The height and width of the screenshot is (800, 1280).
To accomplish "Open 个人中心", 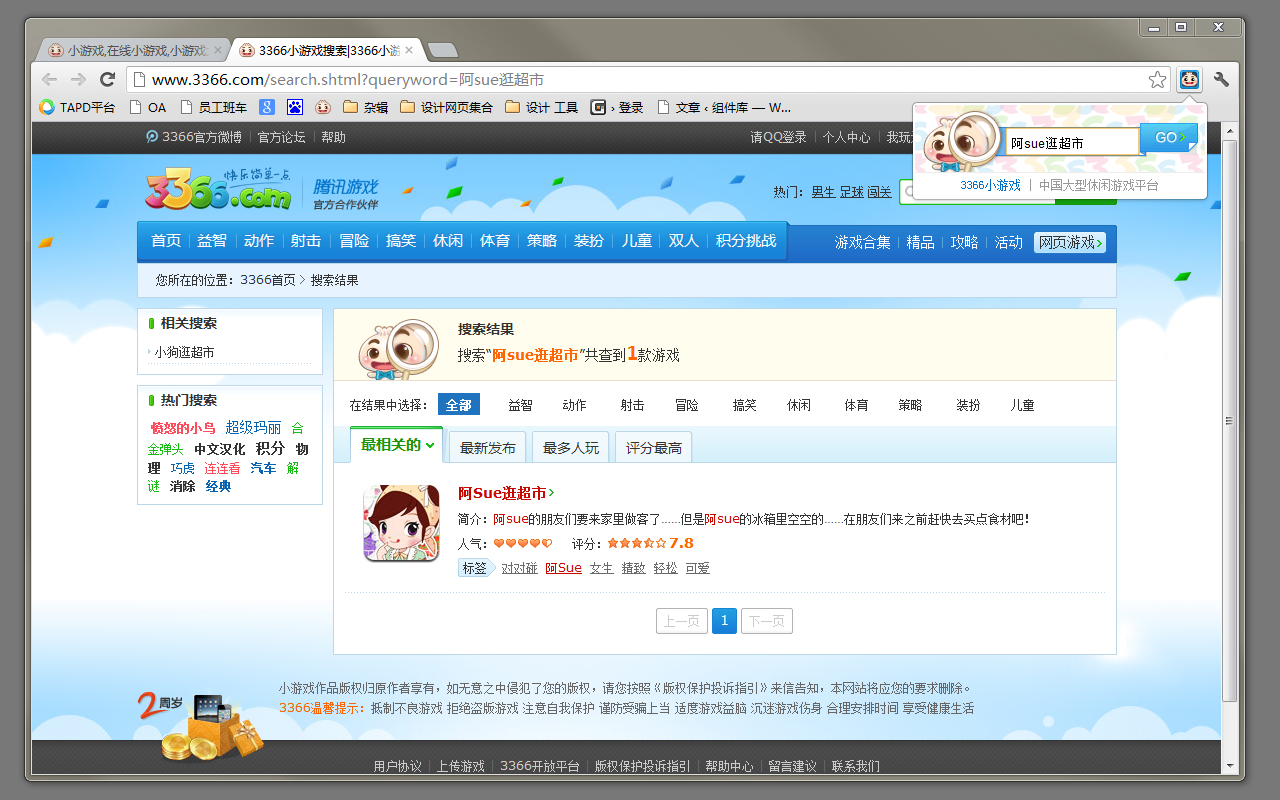I will click(x=846, y=137).
